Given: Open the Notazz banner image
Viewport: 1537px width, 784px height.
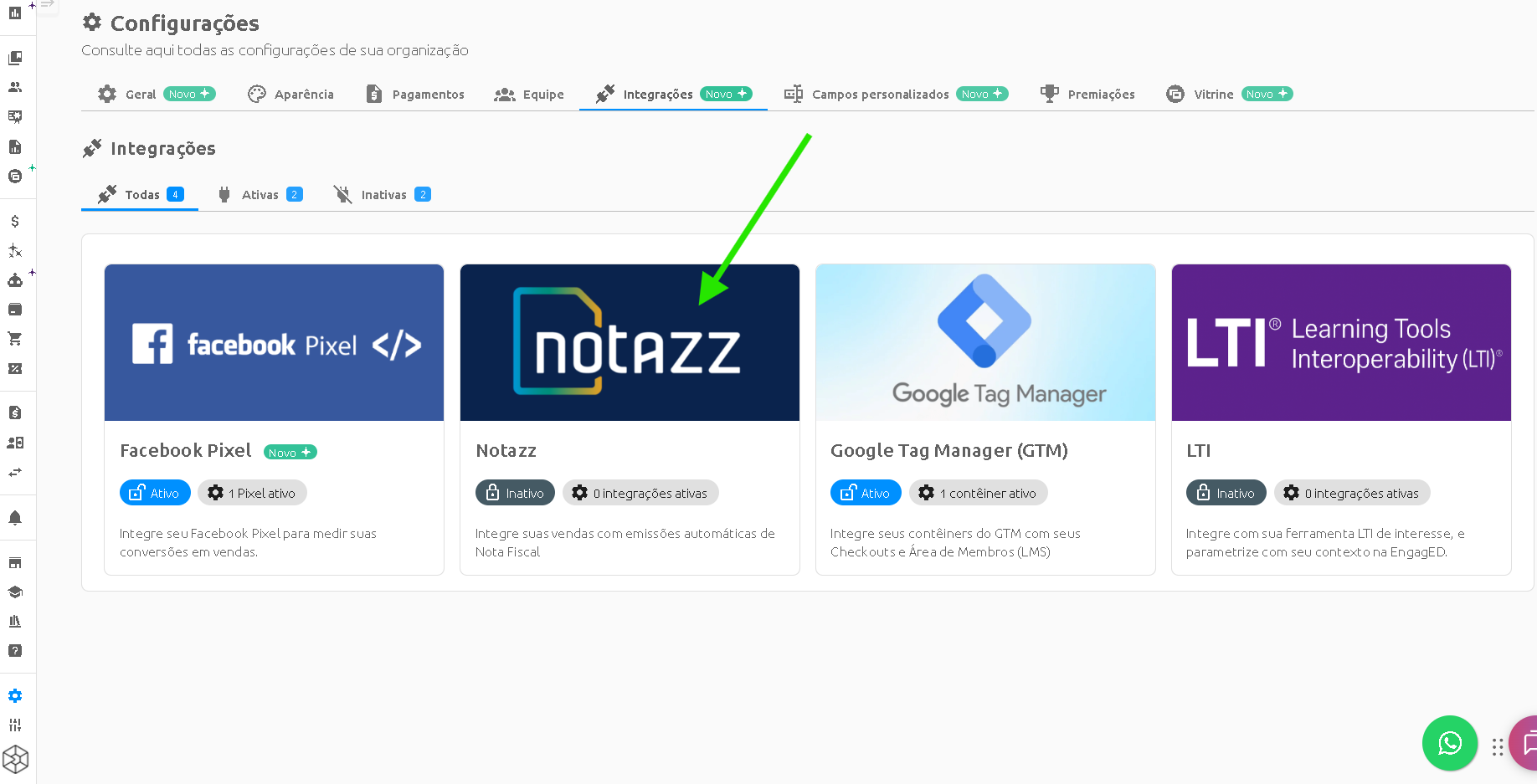Looking at the screenshot, I should click(630, 343).
